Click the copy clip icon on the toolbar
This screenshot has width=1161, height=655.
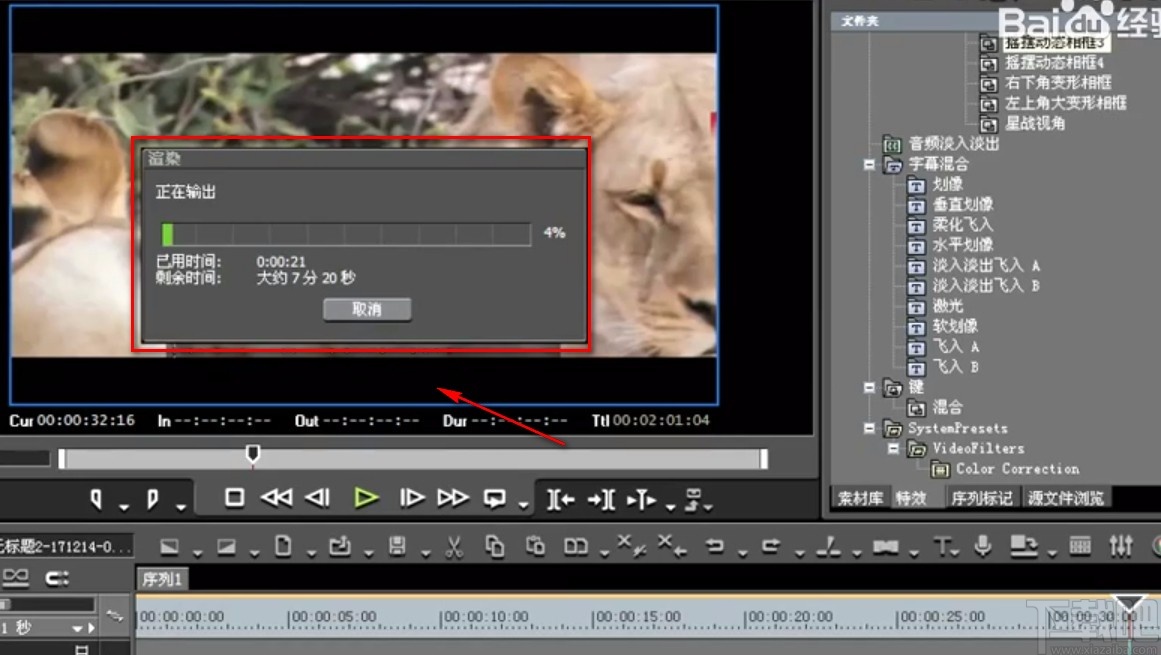tap(496, 545)
